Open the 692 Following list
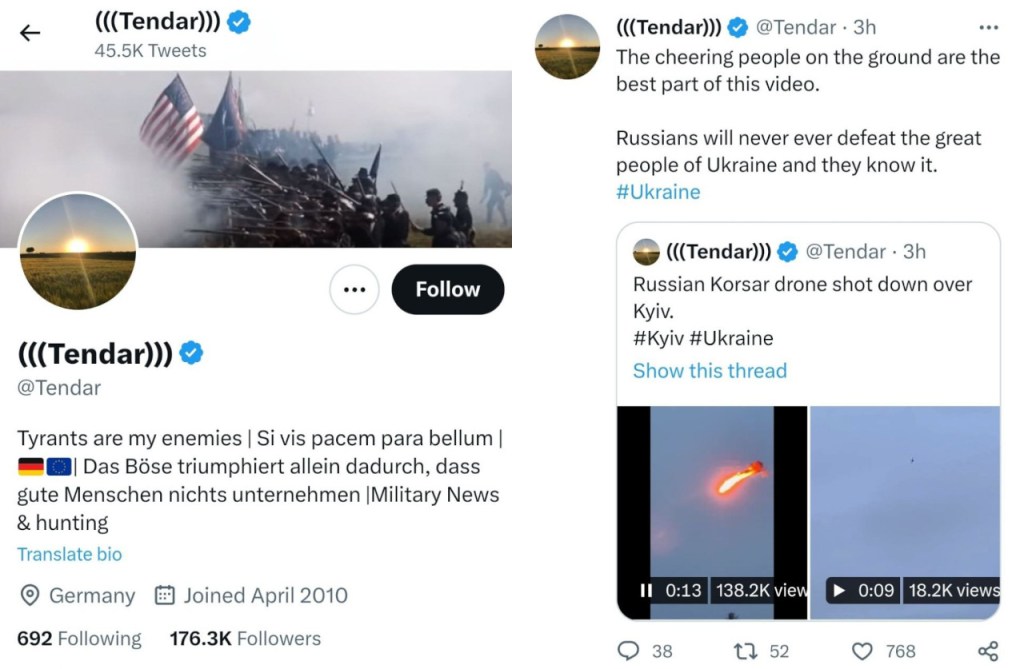Viewport: 1024px width, 669px height. [80, 638]
